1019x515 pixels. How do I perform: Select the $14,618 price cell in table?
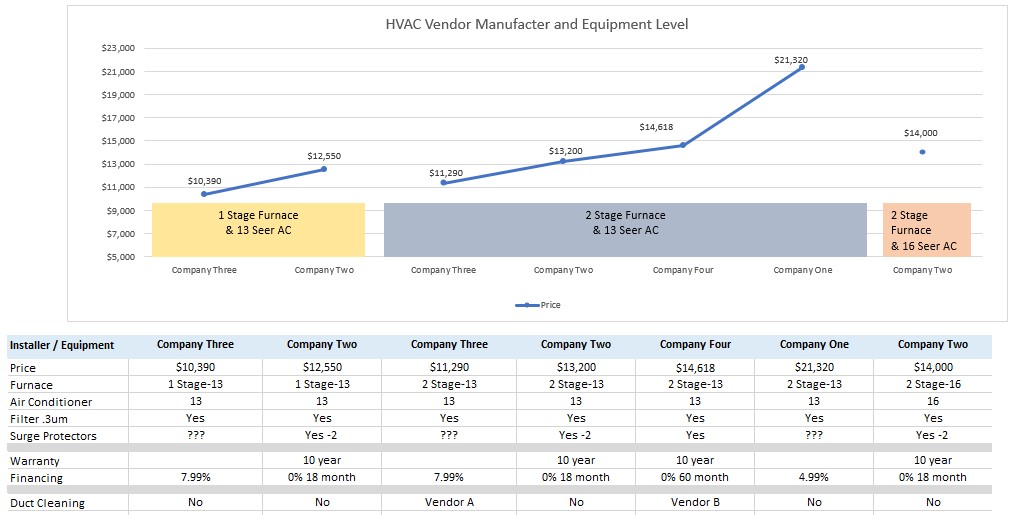click(695, 368)
